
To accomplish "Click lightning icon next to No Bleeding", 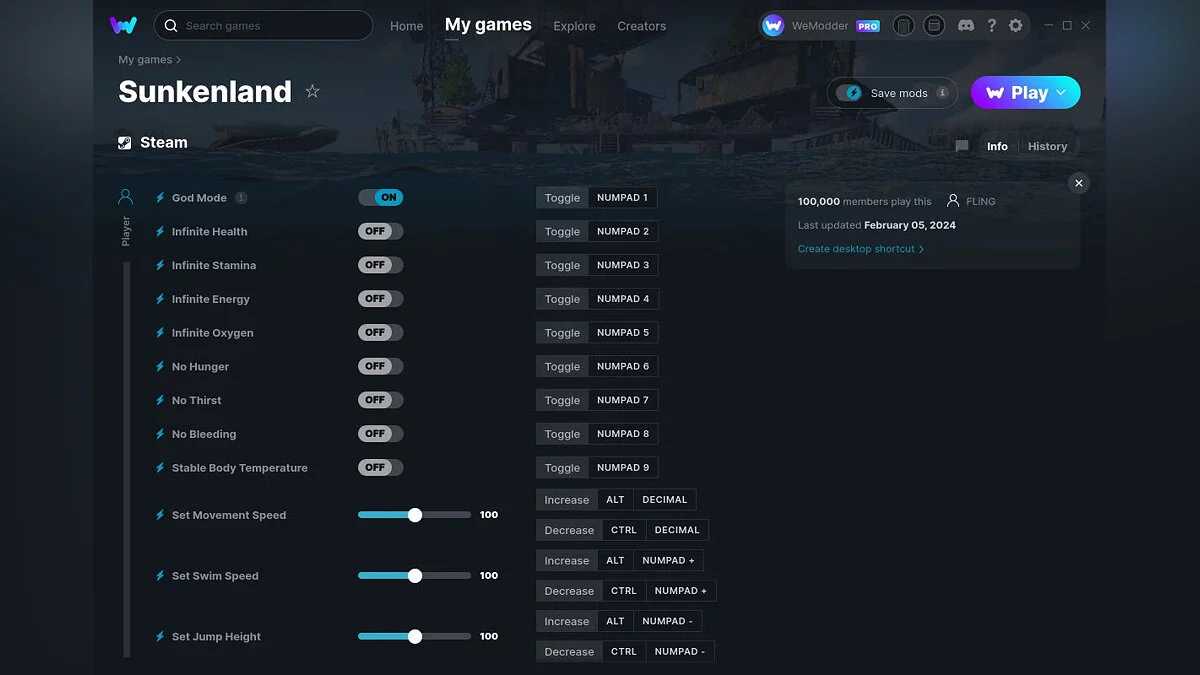I will click(160, 434).
